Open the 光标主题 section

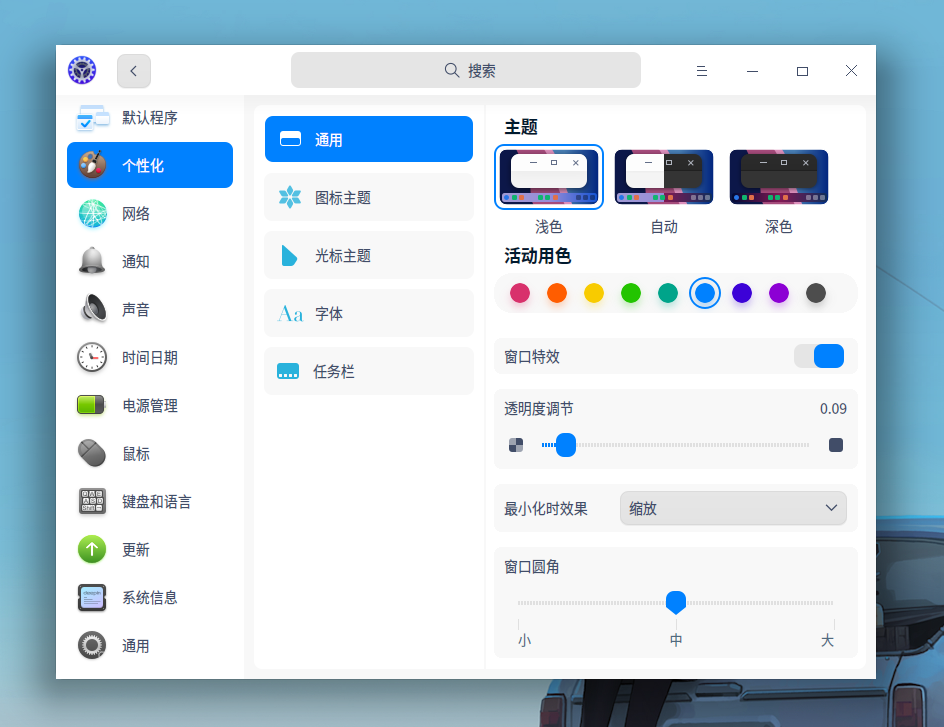368,255
